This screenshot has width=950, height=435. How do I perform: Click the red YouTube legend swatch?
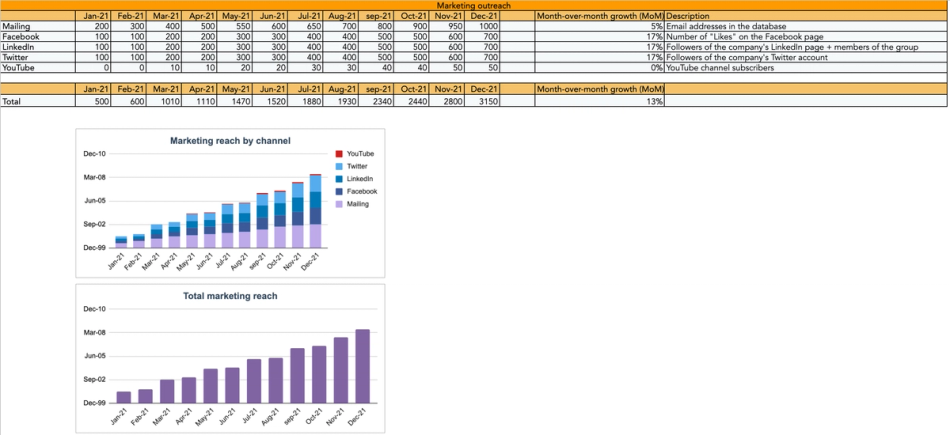[x=339, y=154]
